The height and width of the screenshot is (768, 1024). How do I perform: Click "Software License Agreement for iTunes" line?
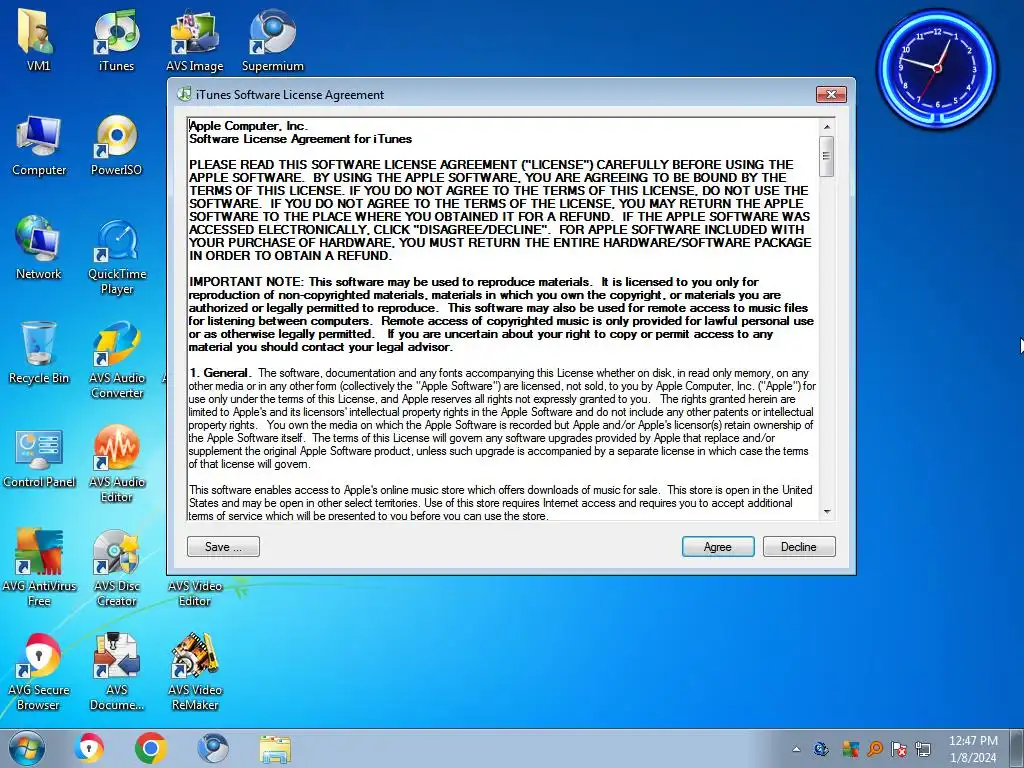tap(300, 138)
